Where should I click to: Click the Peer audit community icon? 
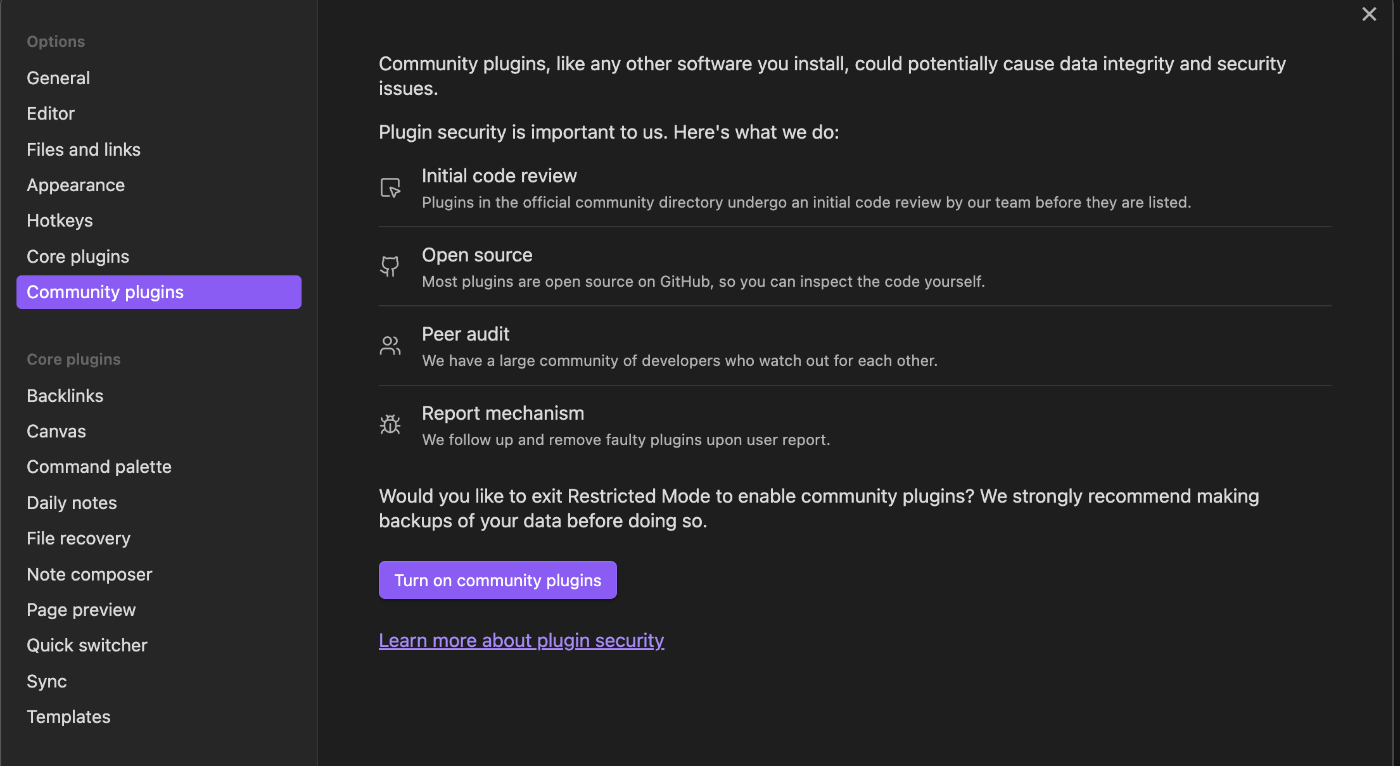390,345
